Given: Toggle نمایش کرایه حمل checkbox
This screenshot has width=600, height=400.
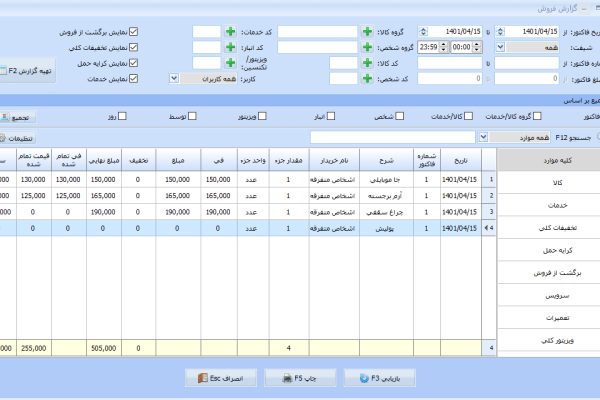Looking at the screenshot, I should click(x=133, y=63).
